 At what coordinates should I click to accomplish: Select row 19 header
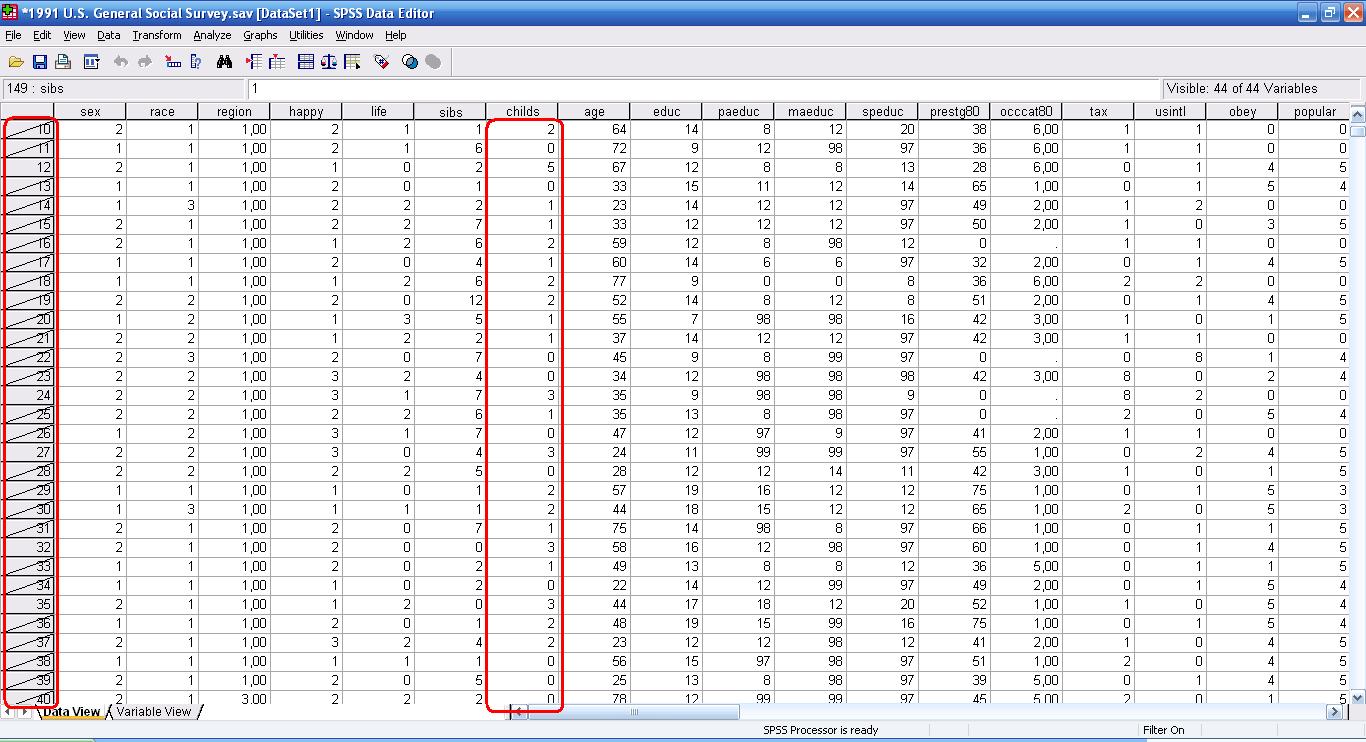click(27, 300)
